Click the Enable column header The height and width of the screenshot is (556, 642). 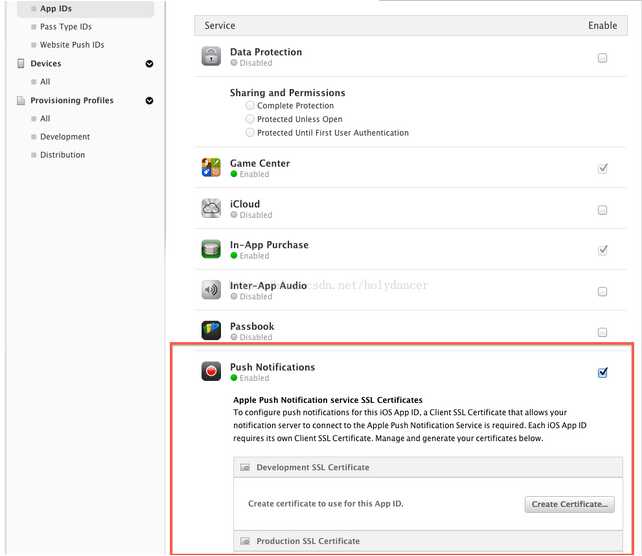pos(602,25)
